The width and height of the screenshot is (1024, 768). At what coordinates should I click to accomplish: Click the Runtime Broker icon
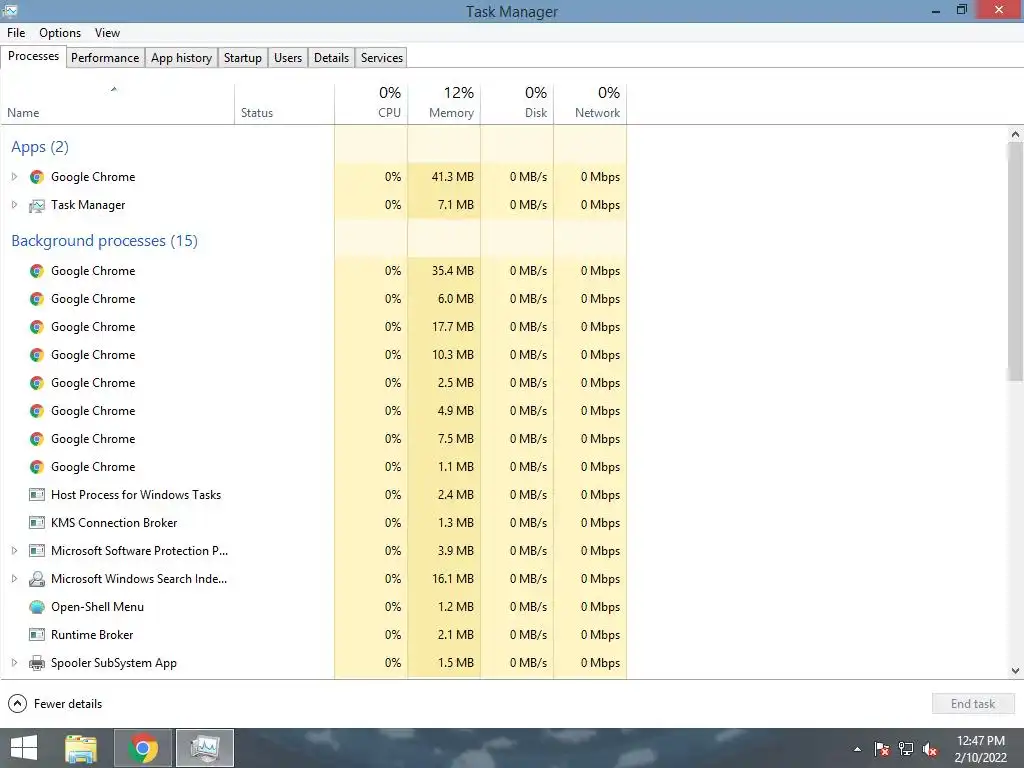(37, 635)
